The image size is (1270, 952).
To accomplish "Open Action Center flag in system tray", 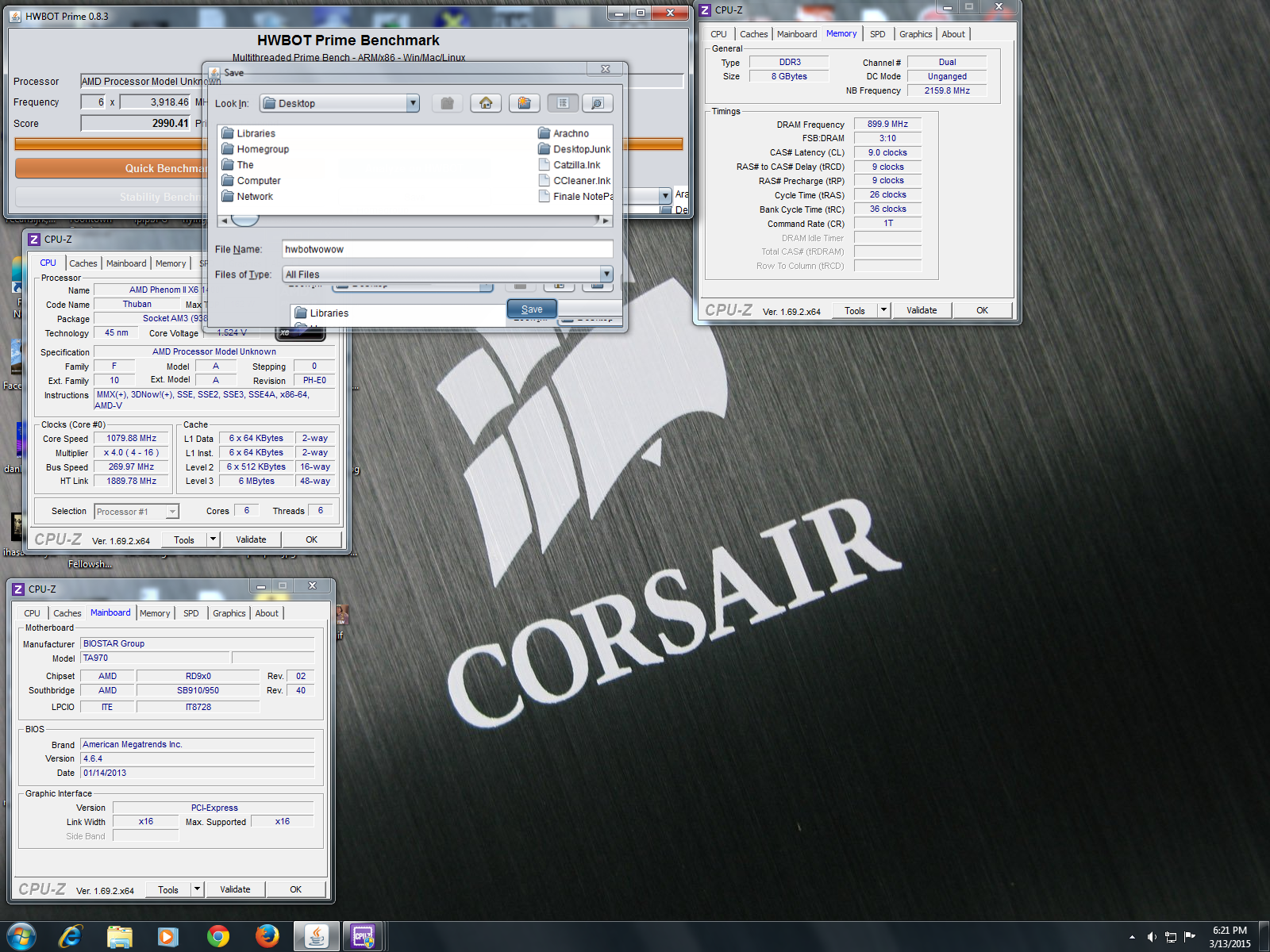I will (1190, 937).
